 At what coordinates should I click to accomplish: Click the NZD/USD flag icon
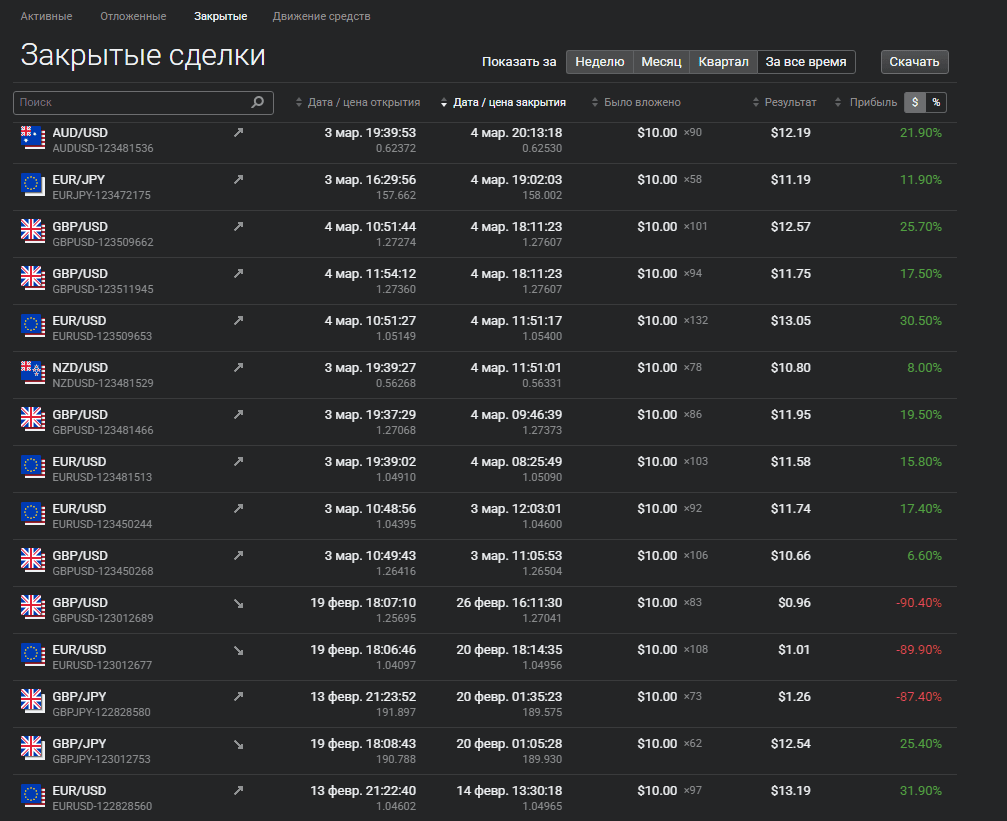[33, 373]
